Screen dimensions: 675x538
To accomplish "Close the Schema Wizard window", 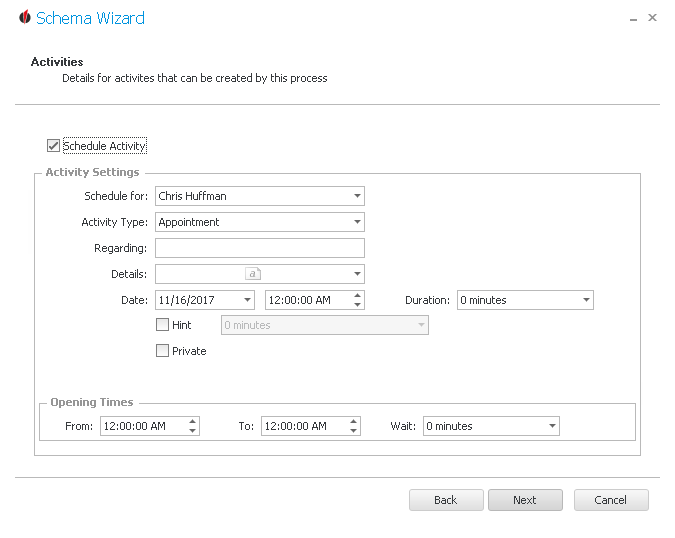I will (x=652, y=18).
